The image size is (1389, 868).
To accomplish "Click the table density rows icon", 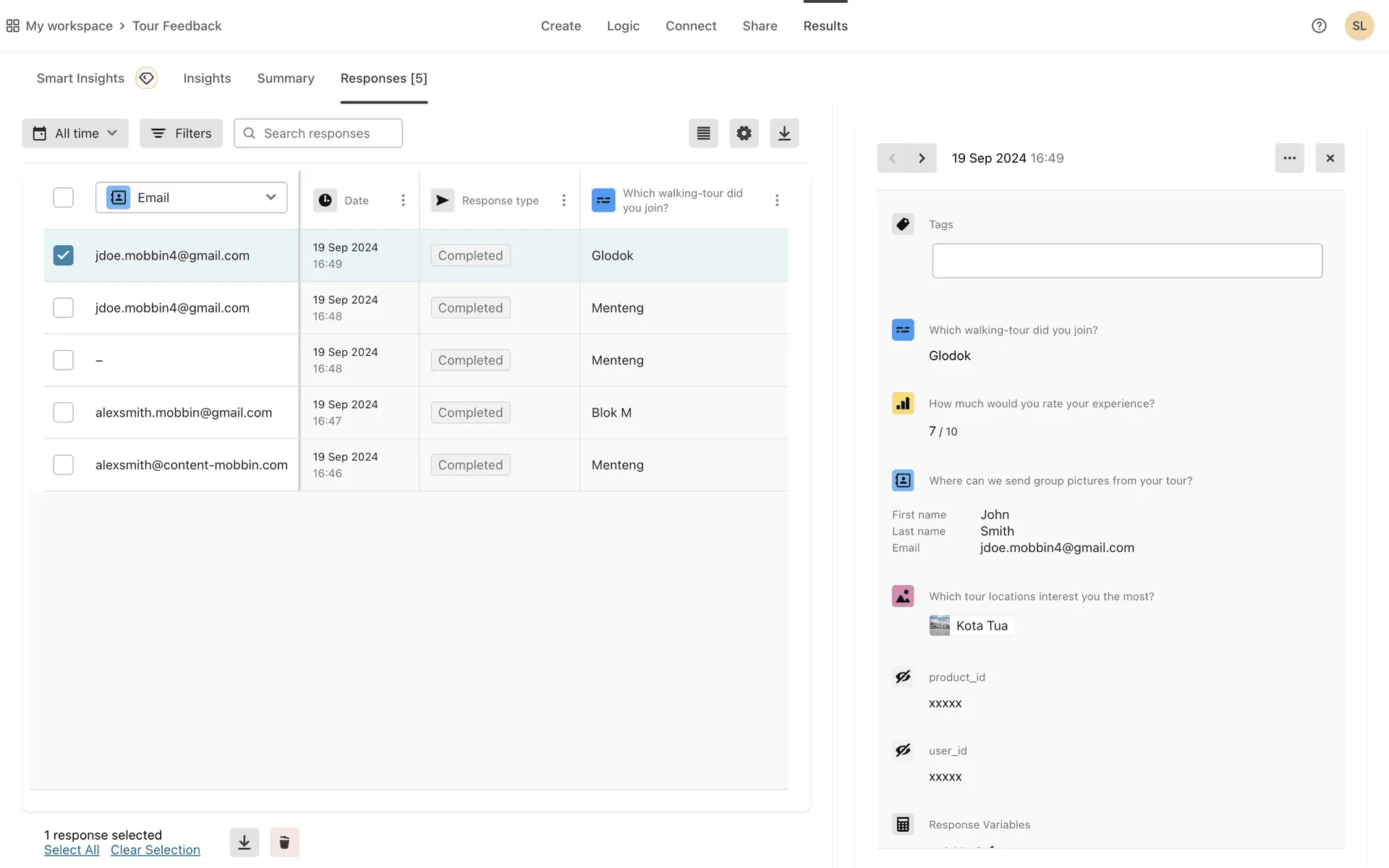I will tap(703, 133).
